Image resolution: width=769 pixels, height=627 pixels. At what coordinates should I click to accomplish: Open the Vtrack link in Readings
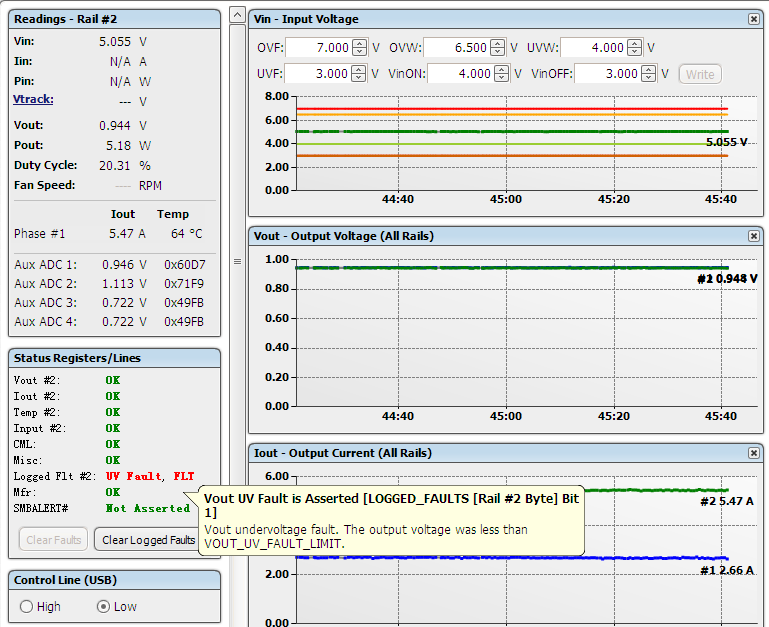[33, 99]
